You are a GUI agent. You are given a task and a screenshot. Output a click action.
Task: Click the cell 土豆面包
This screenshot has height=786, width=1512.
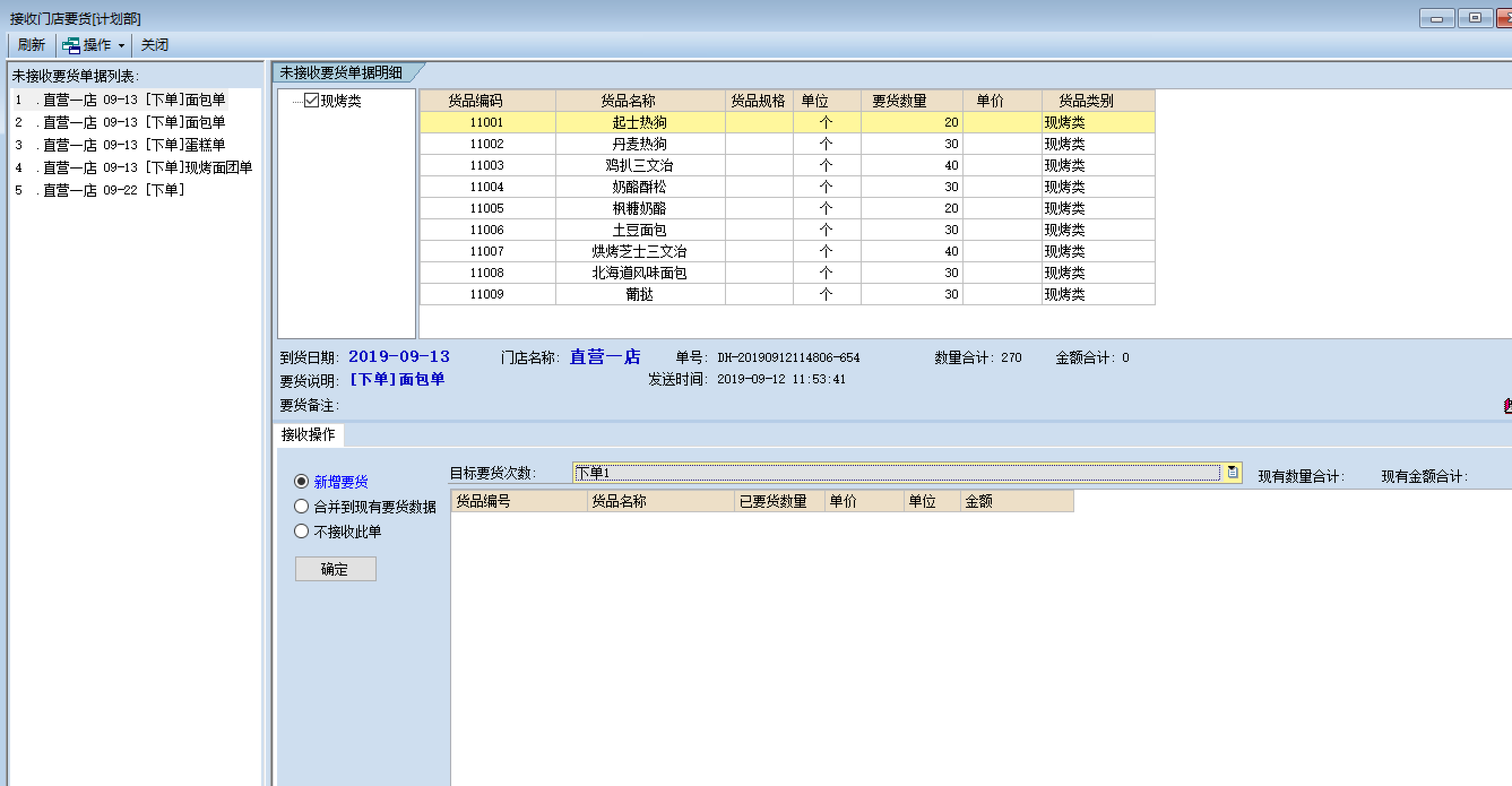point(640,230)
